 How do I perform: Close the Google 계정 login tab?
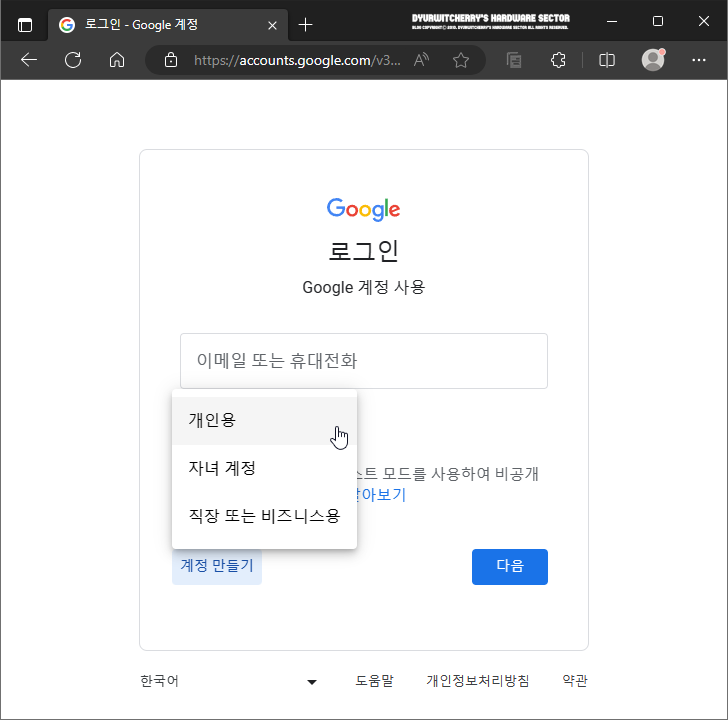pos(273,26)
